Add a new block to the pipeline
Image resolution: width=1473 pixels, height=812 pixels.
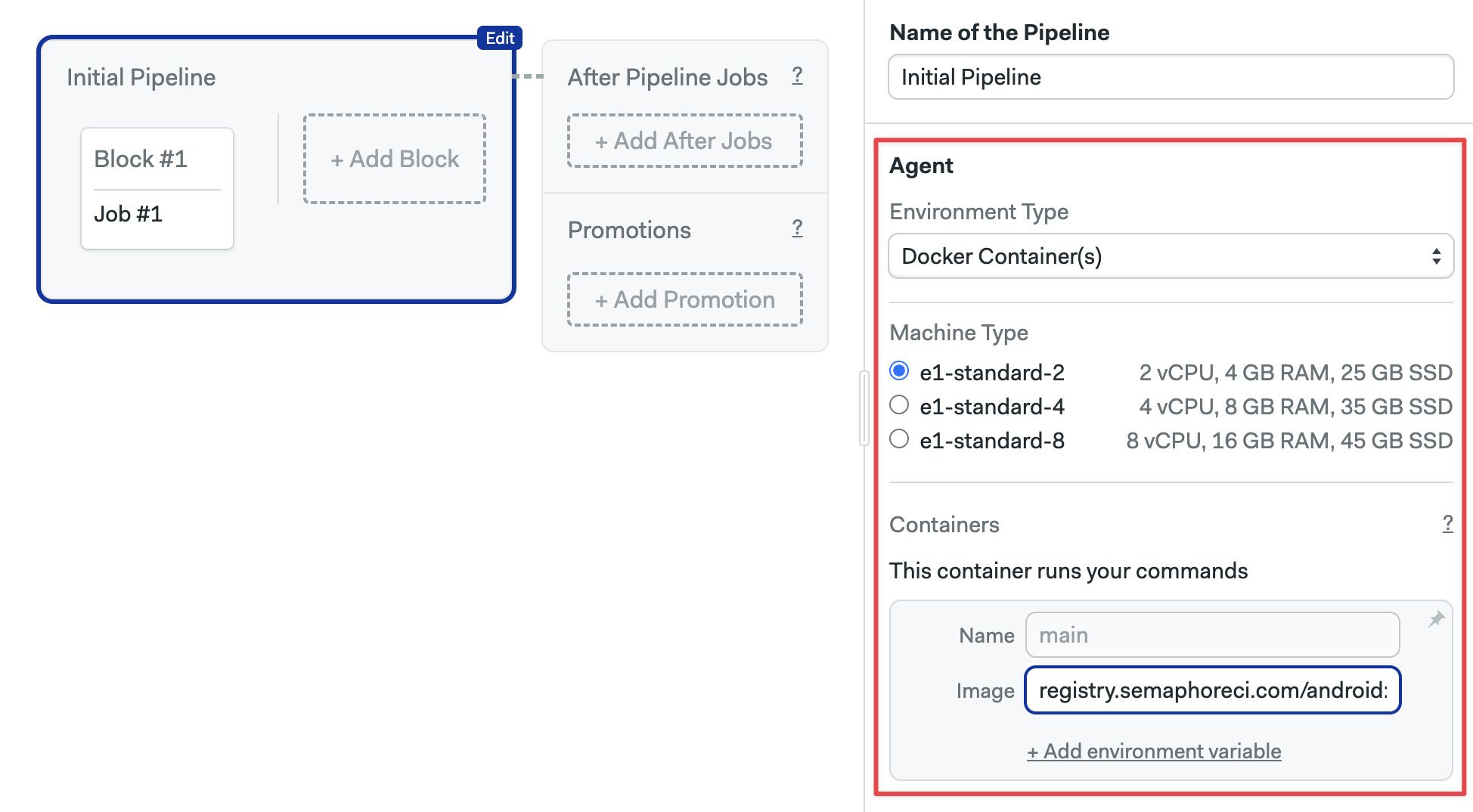point(395,159)
